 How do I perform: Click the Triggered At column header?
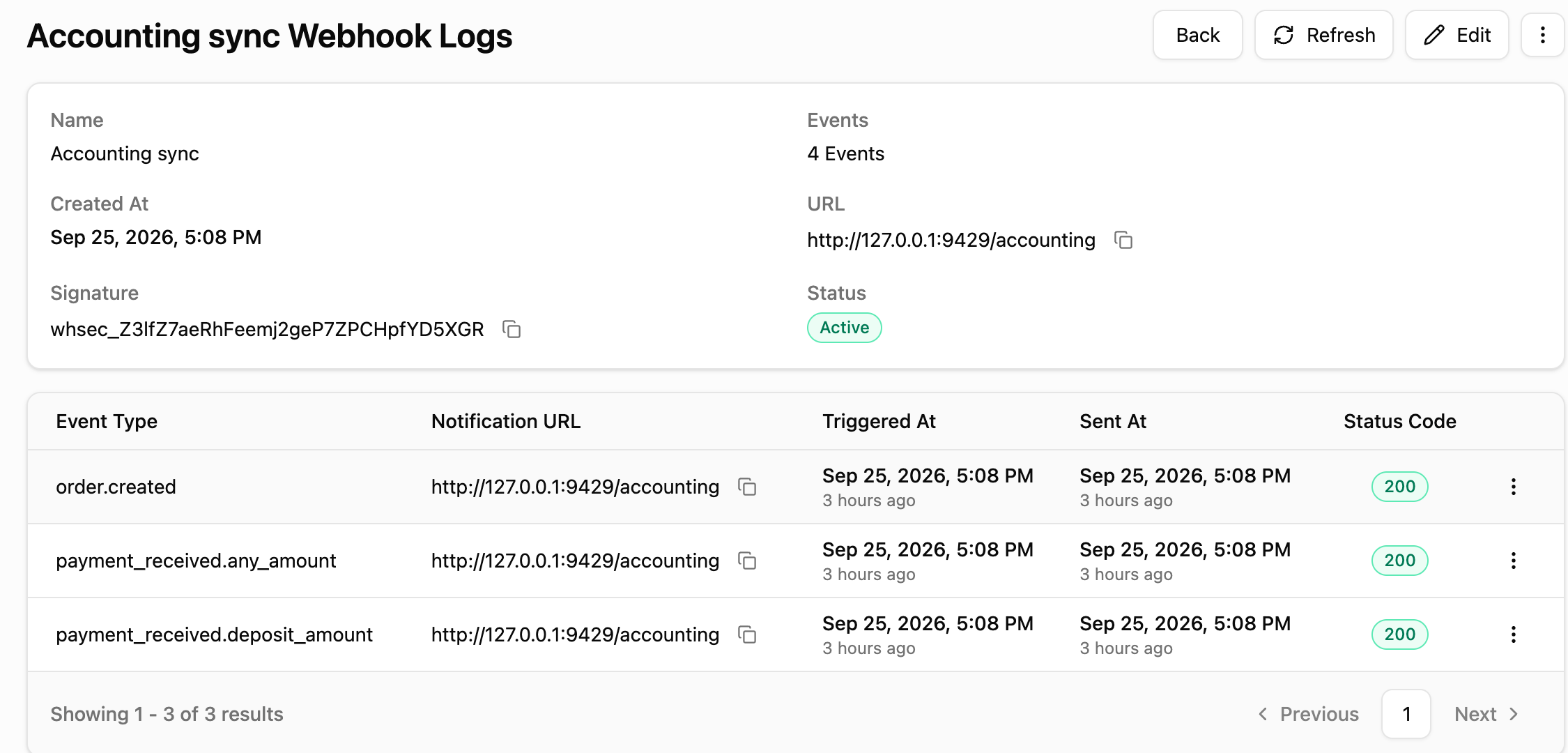(x=879, y=421)
